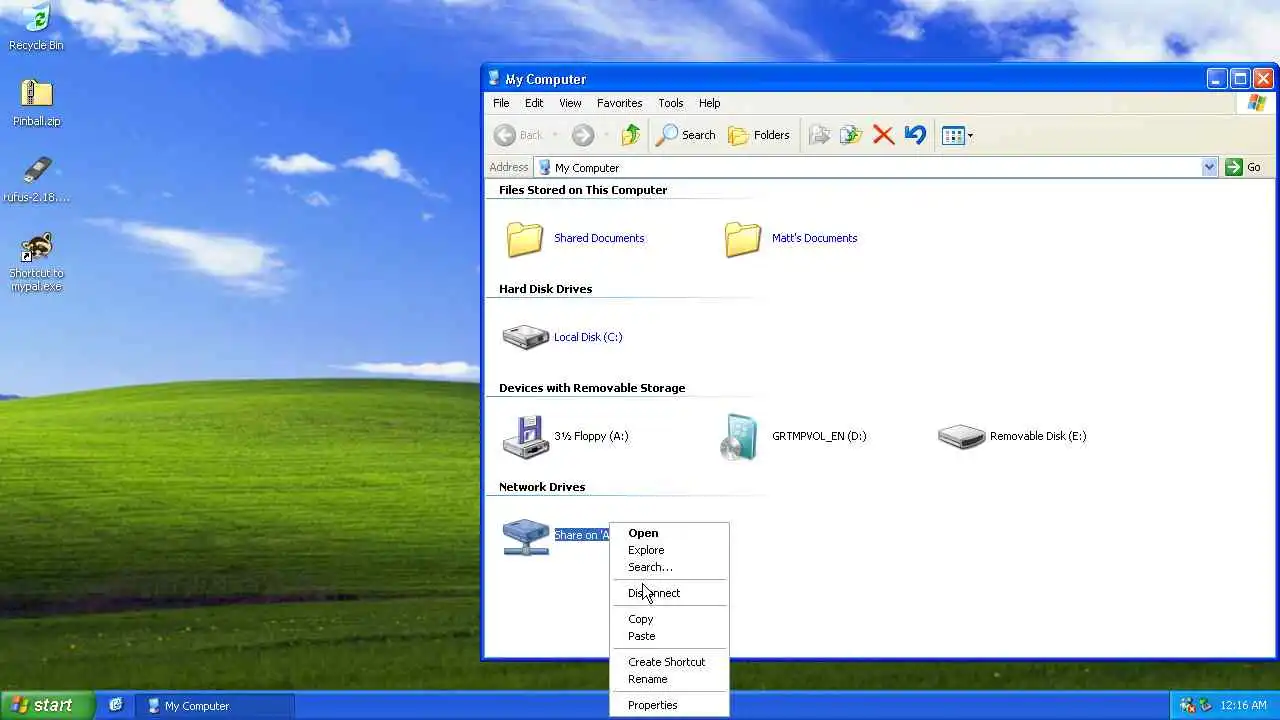Open the Search toolbar button
This screenshot has width=1280, height=720.
(685, 135)
